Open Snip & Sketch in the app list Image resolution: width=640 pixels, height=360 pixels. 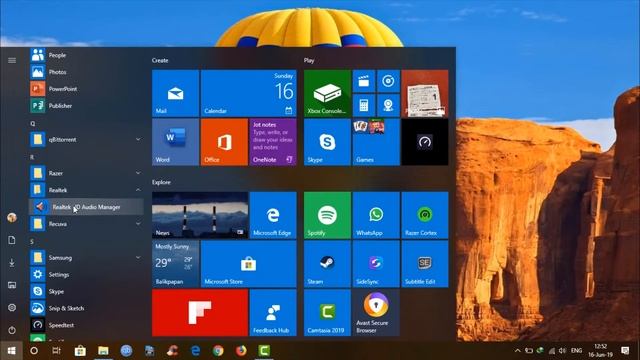87,308
